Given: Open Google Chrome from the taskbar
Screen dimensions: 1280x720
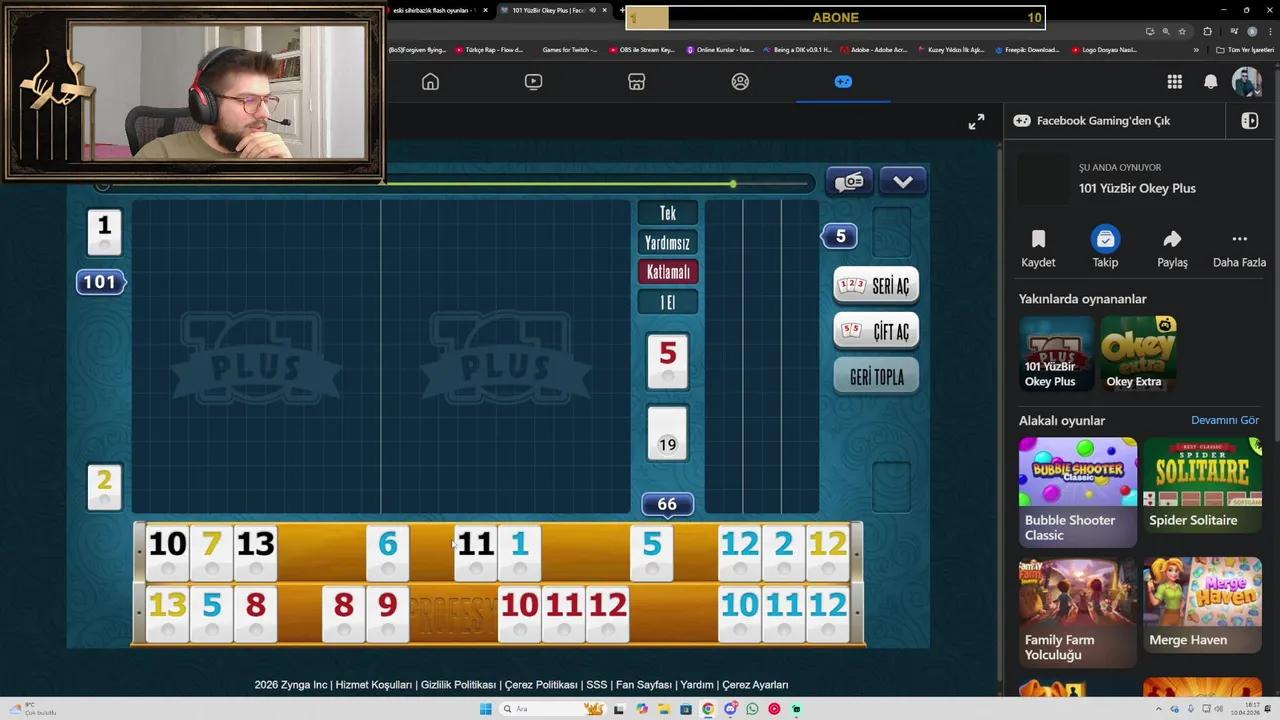Looking at the screenshot, I should click(708, 709).
